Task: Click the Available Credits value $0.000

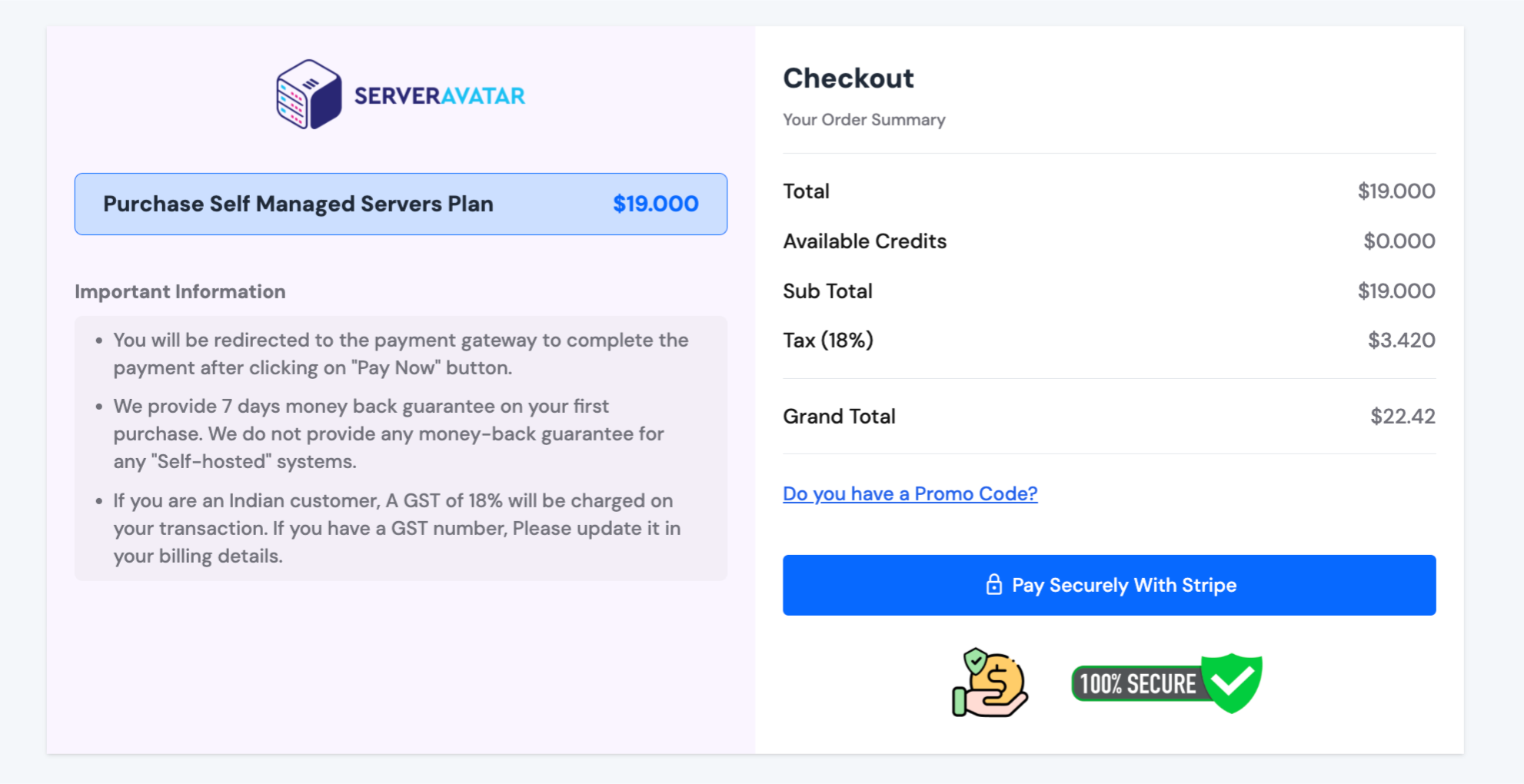Action: pyautogui.click(x=1399, y=241)
